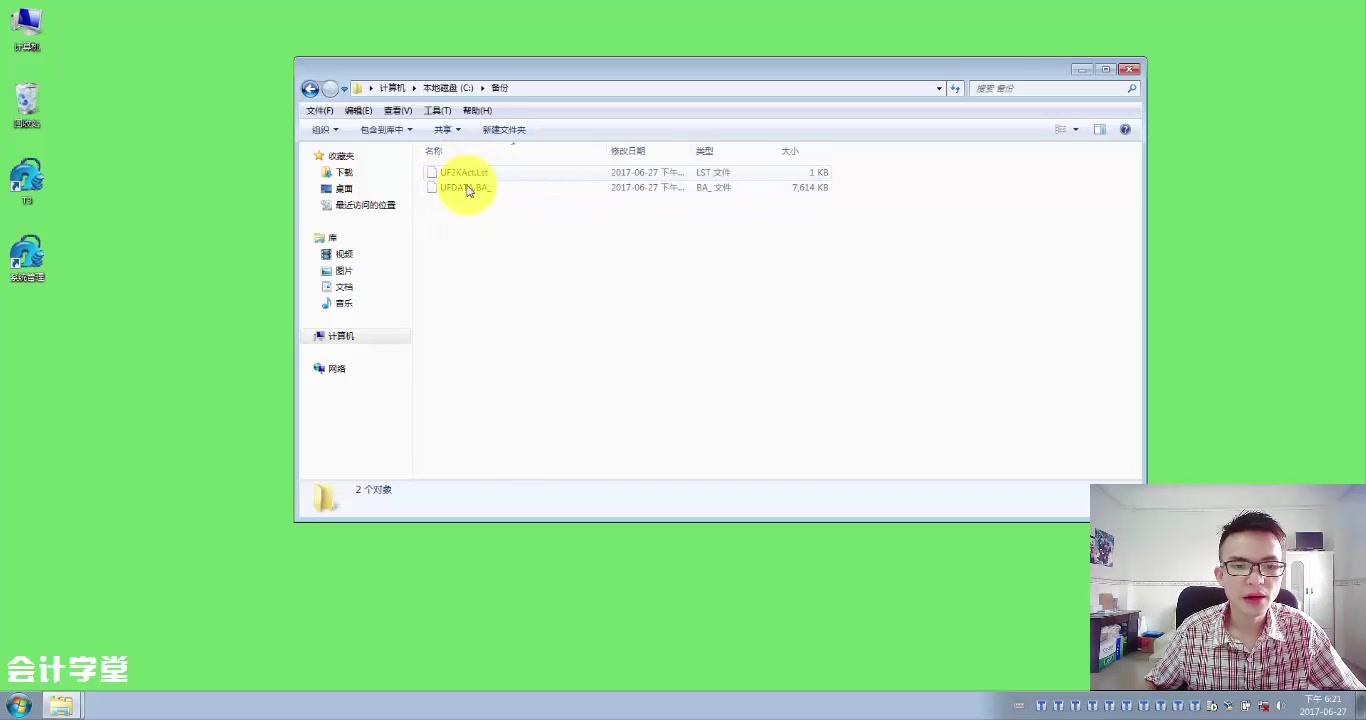Select the UFDATA.BA_ file
Image resolution: width=1366 pixels, height=720 pixels.
(x=466, y=188)
